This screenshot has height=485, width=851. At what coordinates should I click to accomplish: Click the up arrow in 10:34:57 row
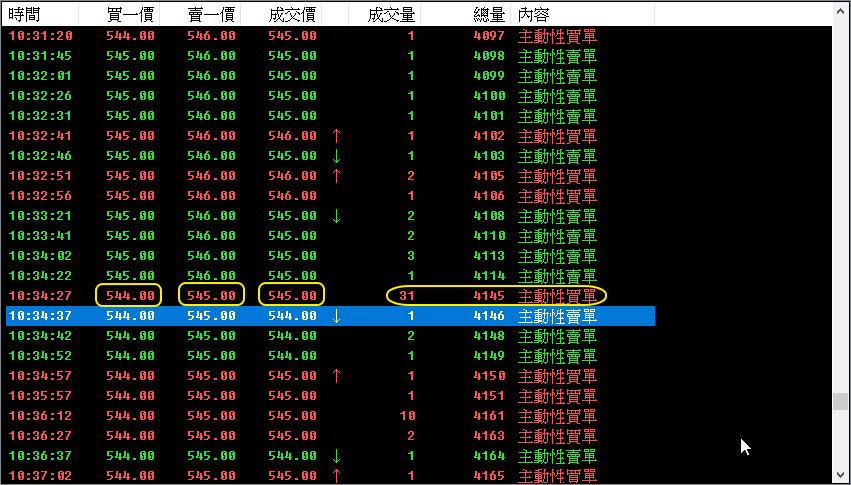pyautogui.click(x=336, y=375)
